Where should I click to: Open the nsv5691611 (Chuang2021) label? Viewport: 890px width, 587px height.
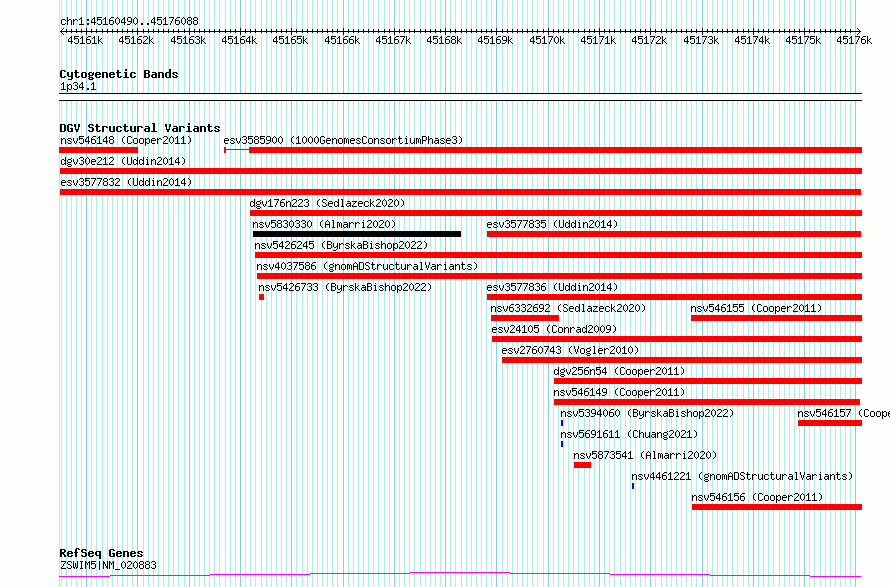point(629,434)
